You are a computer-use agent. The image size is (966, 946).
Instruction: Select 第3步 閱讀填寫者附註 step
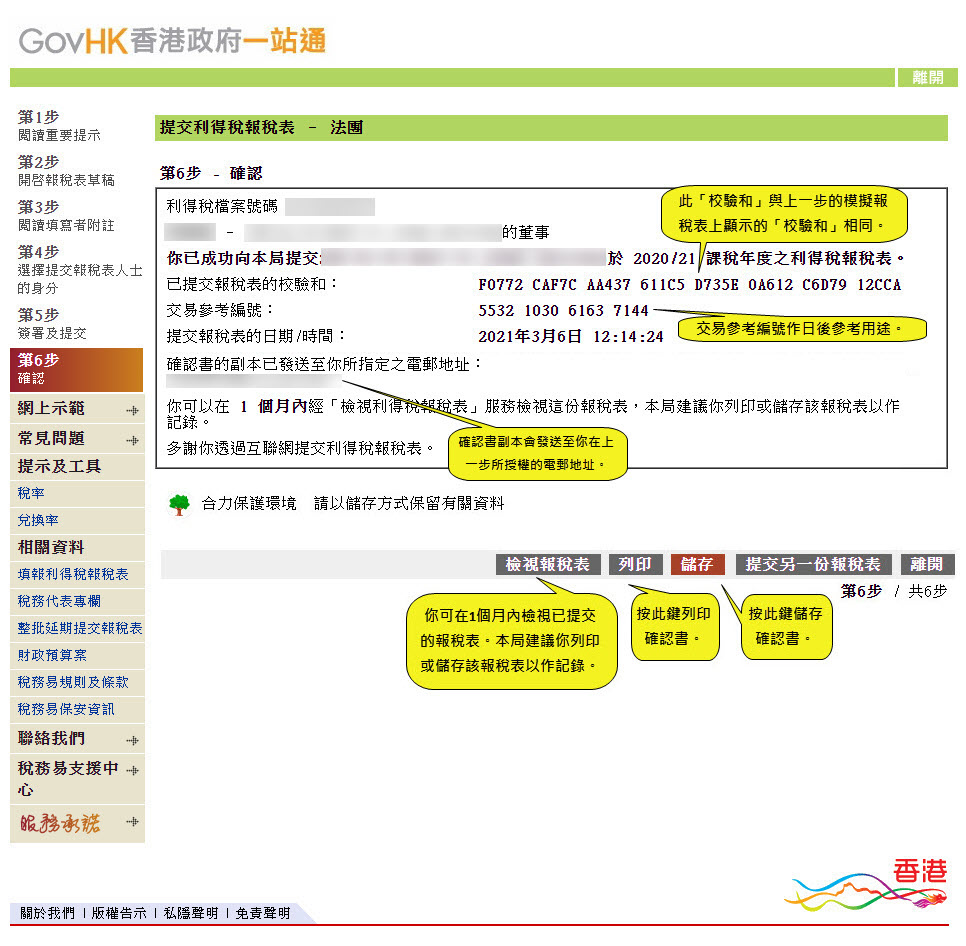click(x=66, y=216)
